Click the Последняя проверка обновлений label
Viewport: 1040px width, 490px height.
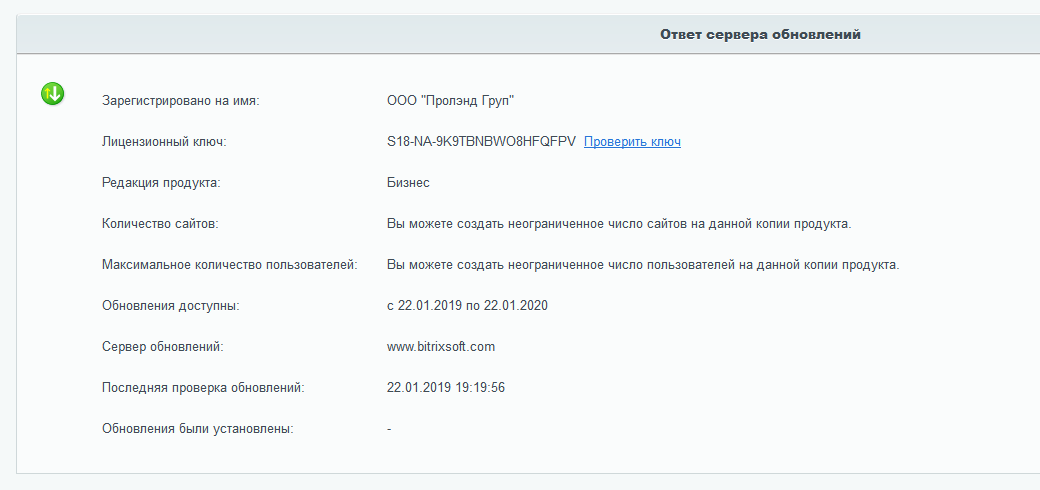tap(203, 388)
